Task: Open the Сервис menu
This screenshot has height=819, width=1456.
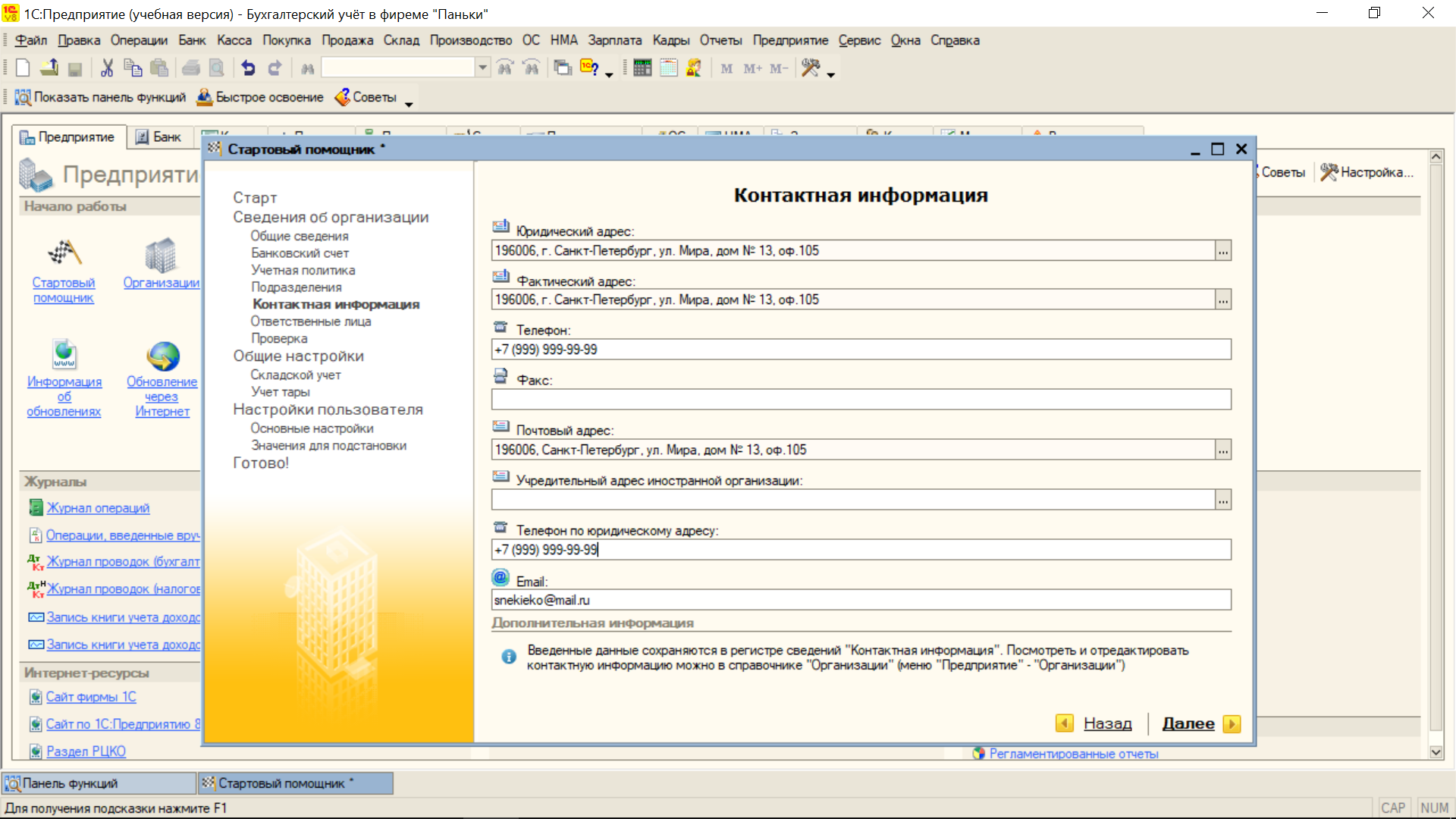Action: pos(859,40)
